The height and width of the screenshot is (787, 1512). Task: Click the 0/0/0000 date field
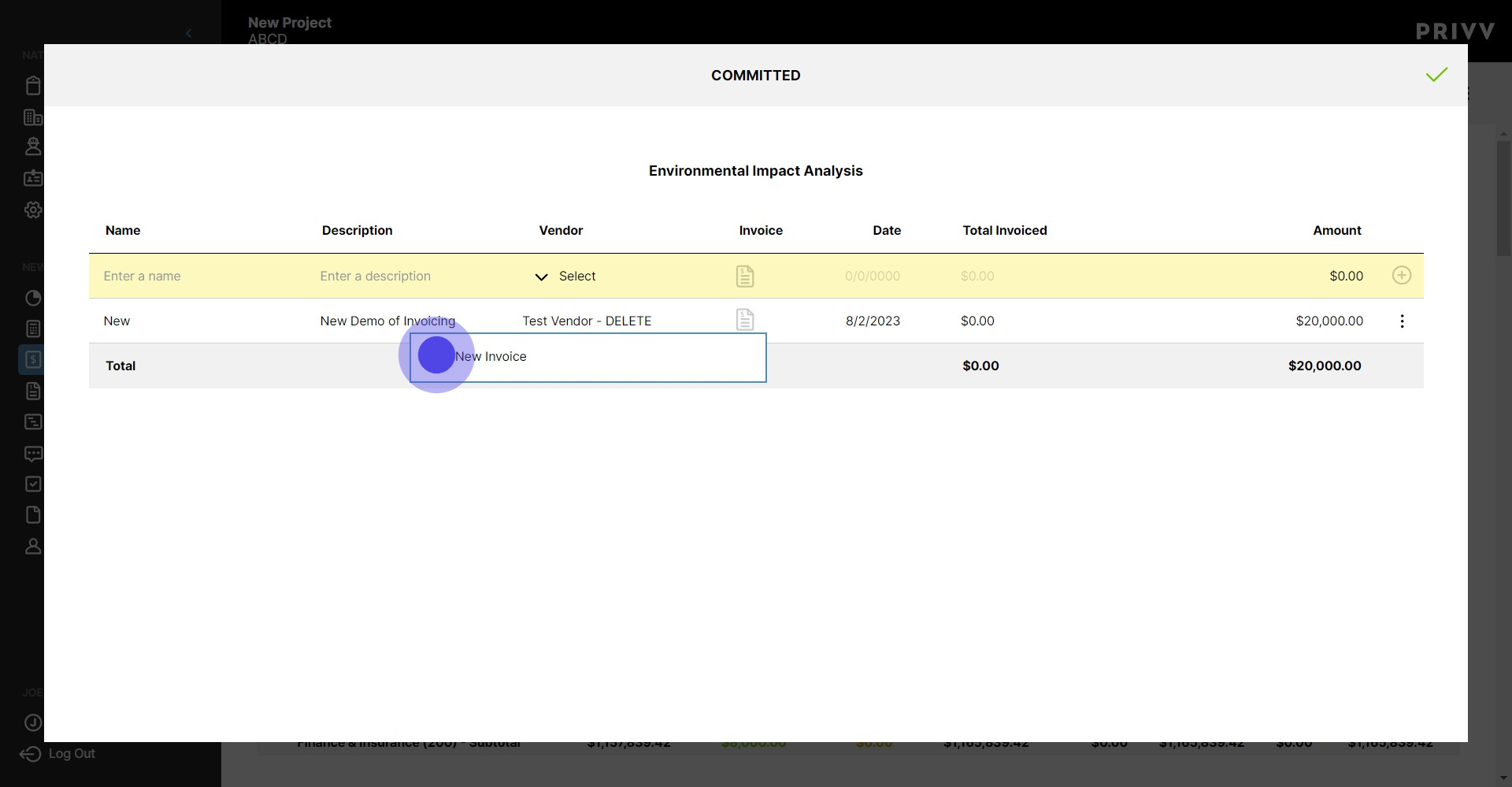click(x=873, y=276)
